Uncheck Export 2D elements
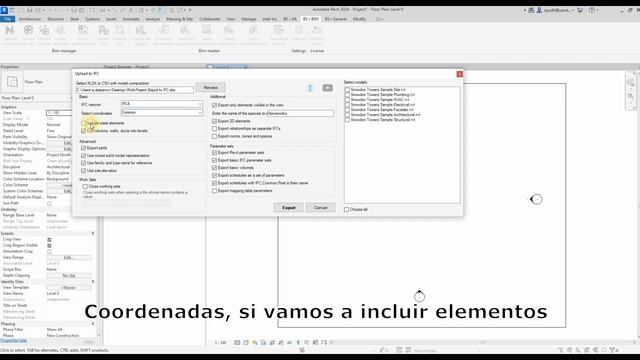The width and height of the screenshot is (640, 360). point(214,121)
